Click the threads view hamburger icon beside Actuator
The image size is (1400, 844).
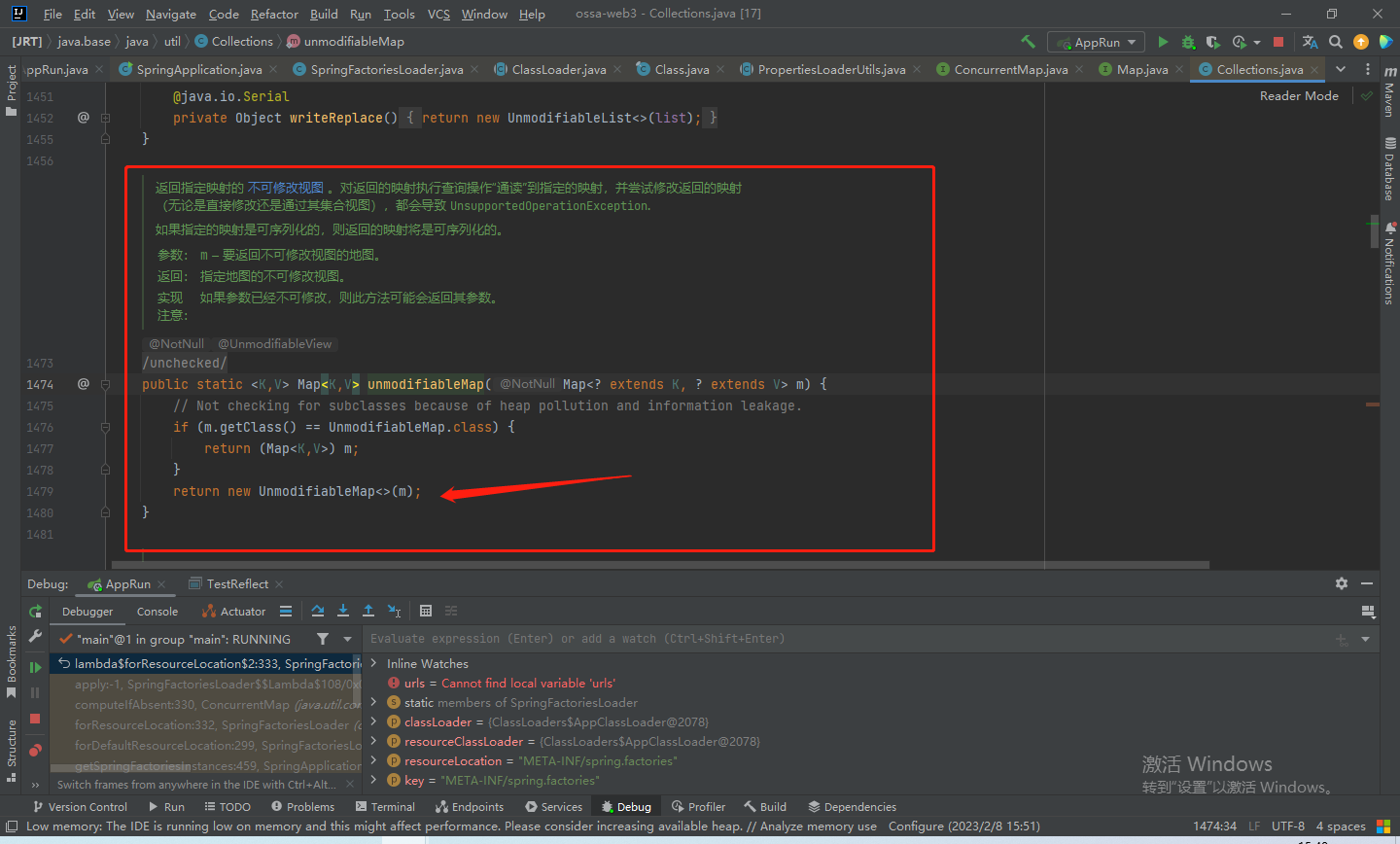[286, 612]
